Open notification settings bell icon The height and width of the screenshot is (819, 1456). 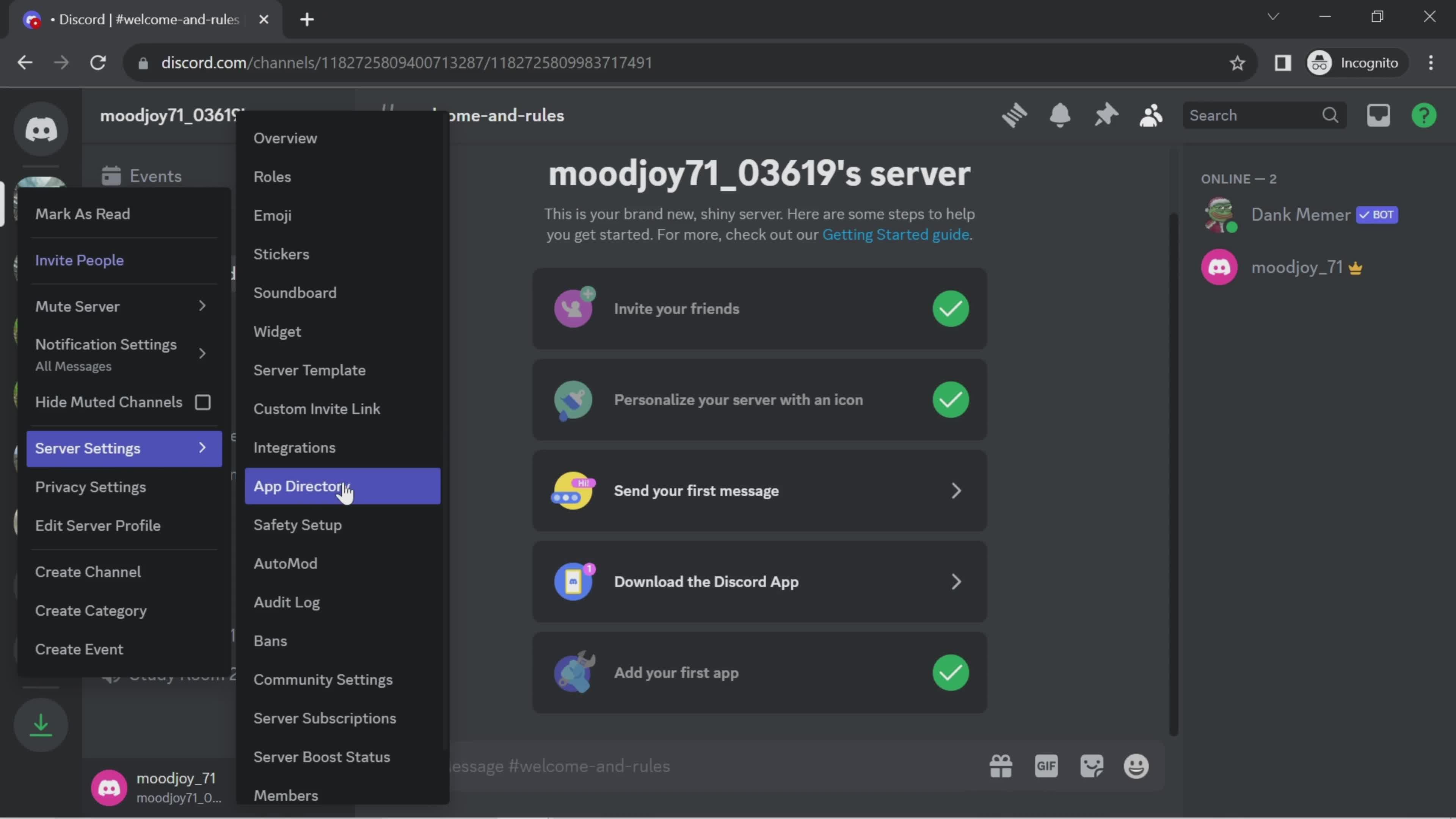point(1060,115)
